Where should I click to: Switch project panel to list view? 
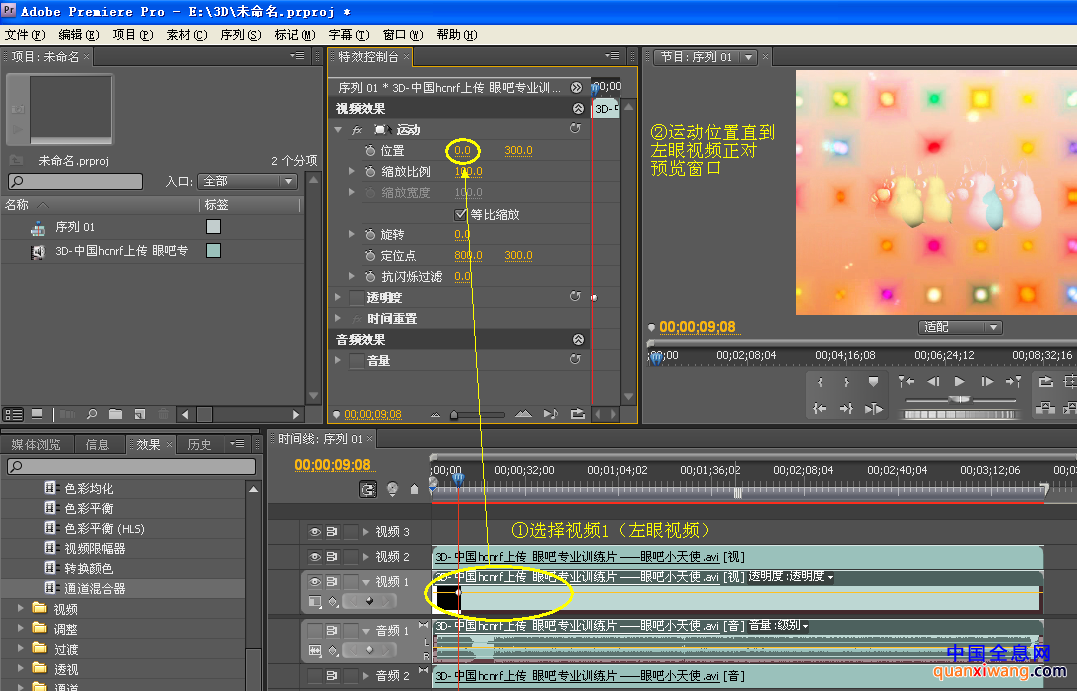tap(14, 414)
